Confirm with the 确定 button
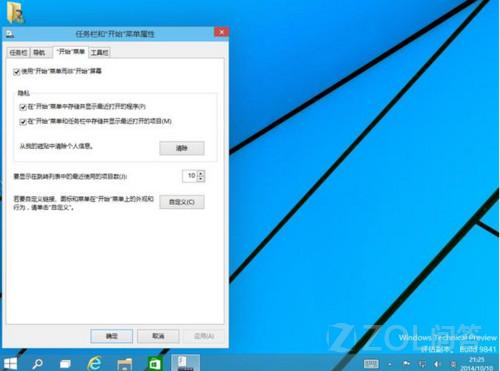This screenshot has height=371, width=500. [112, 336]
